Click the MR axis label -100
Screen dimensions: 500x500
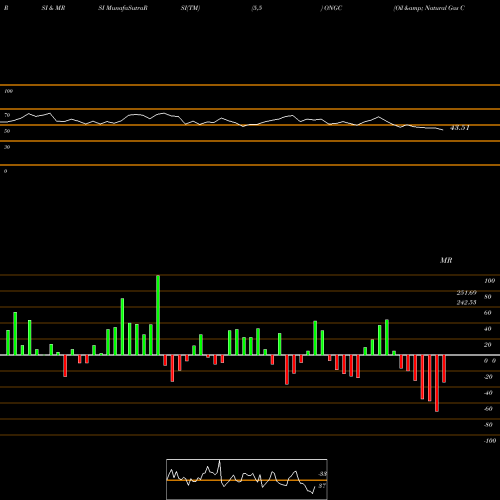(490, 441)
